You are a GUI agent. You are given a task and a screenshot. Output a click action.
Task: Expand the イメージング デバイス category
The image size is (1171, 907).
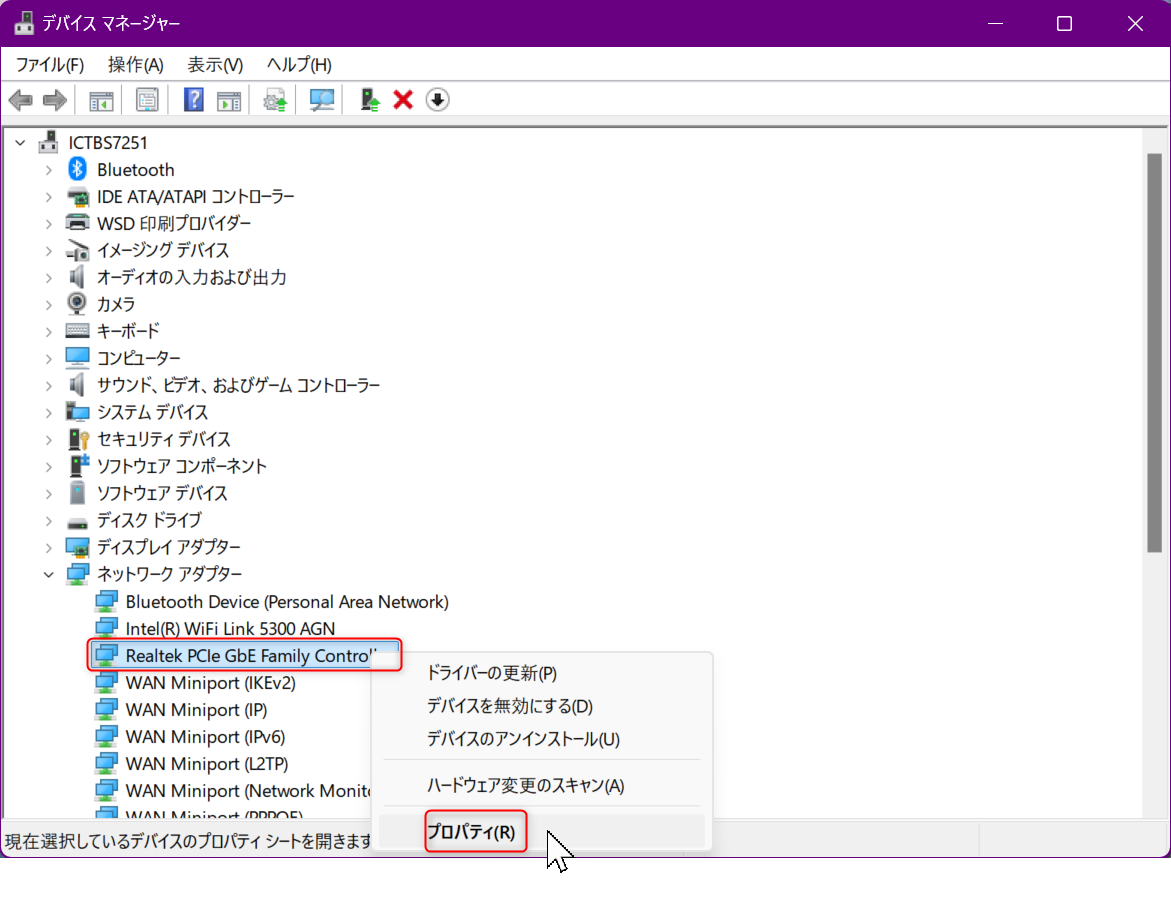49,251
